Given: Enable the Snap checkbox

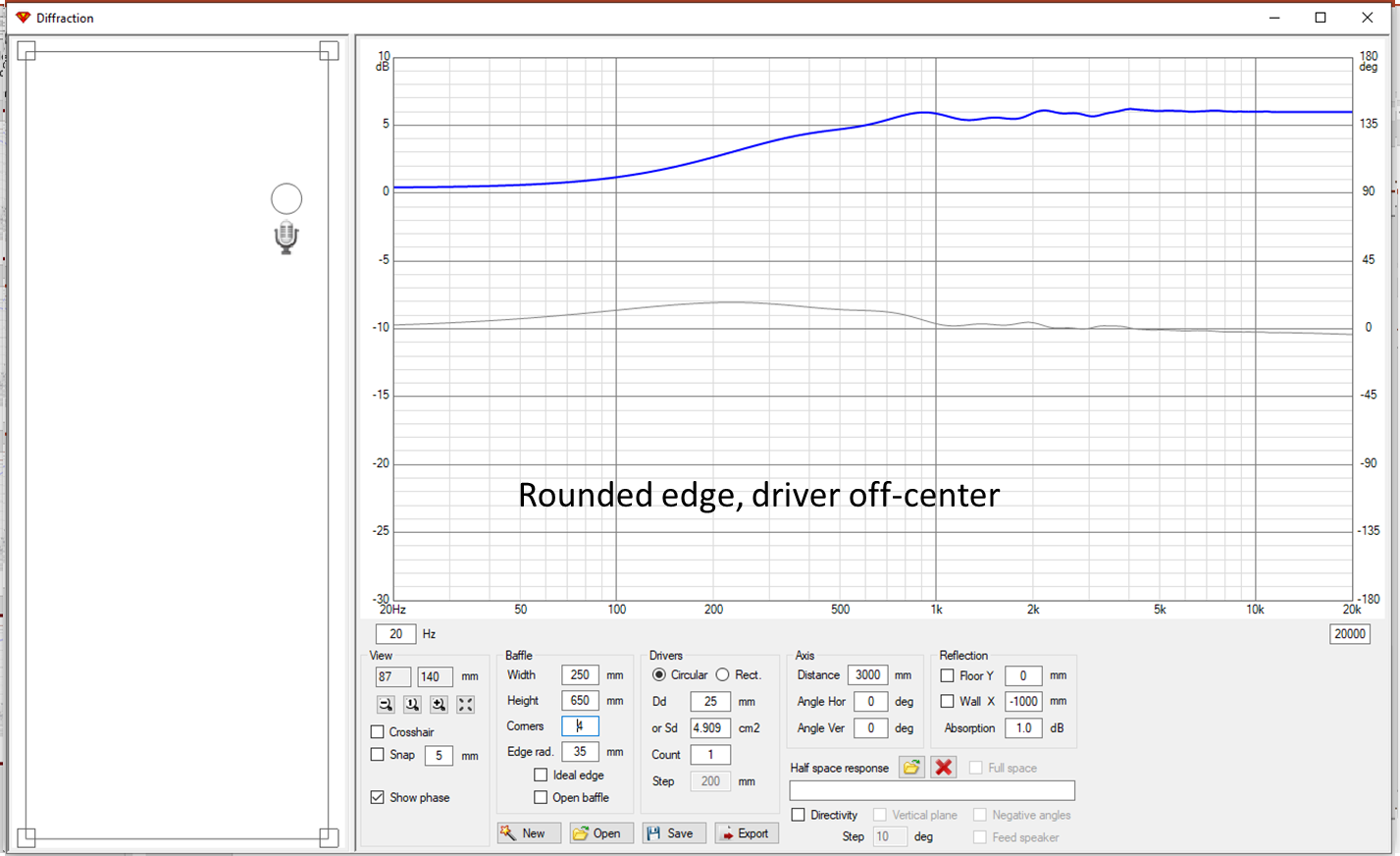Looking at the screenshot, I should point(377,755).
